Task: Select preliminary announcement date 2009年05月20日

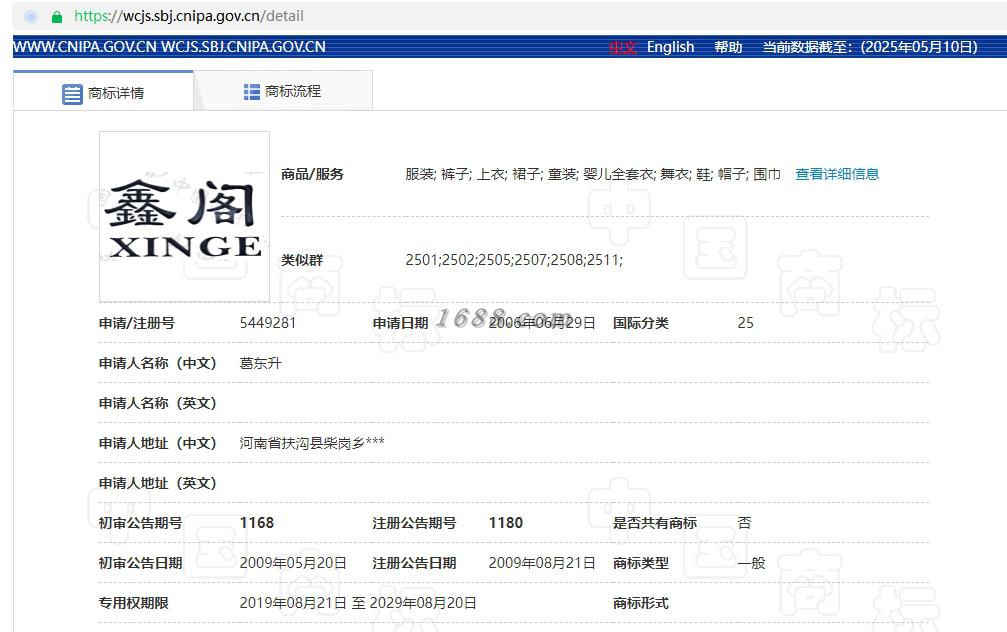Action: pos(293,563)
